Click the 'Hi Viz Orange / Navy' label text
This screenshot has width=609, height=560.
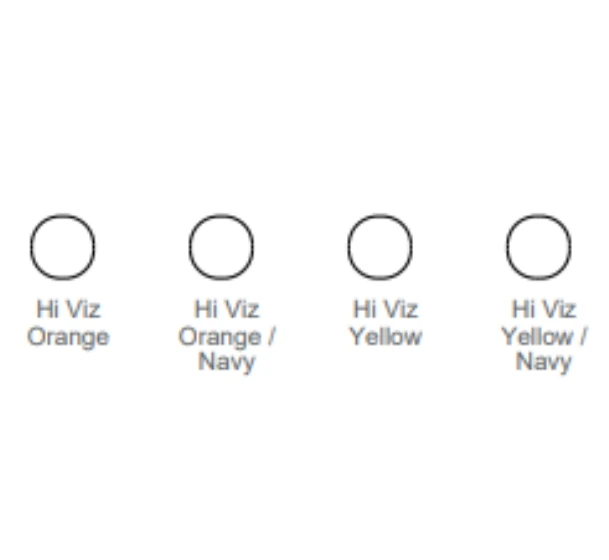[227, 336]
